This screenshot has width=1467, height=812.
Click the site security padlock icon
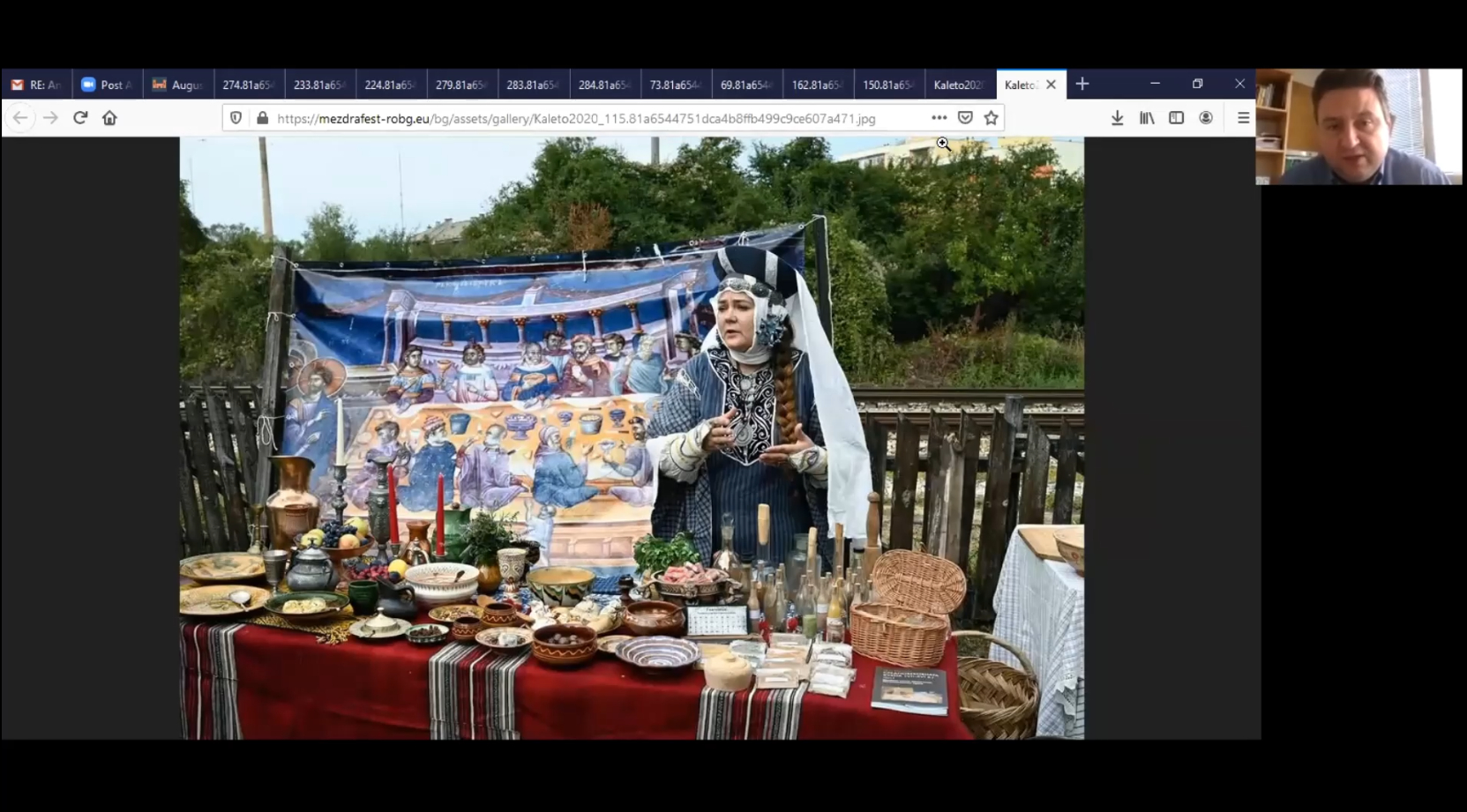coord(262,118)
